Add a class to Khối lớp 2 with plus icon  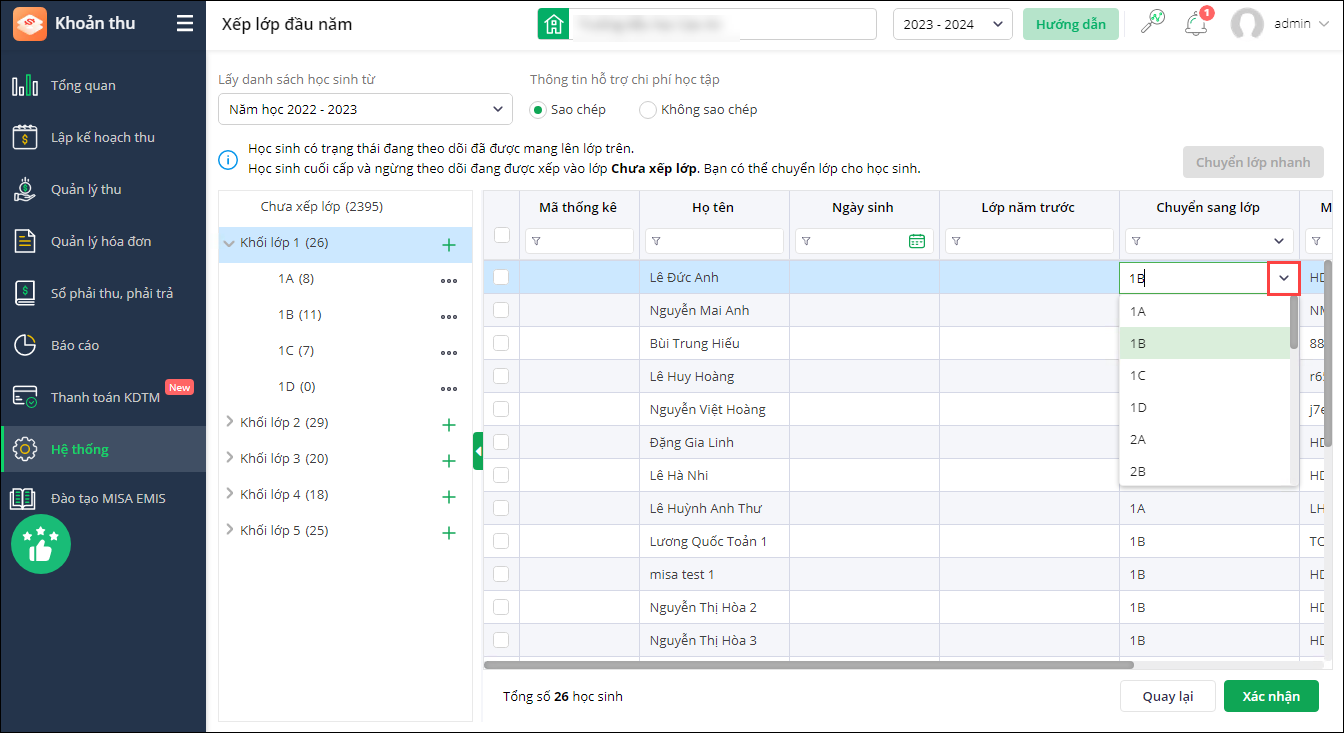pos(449,425)
